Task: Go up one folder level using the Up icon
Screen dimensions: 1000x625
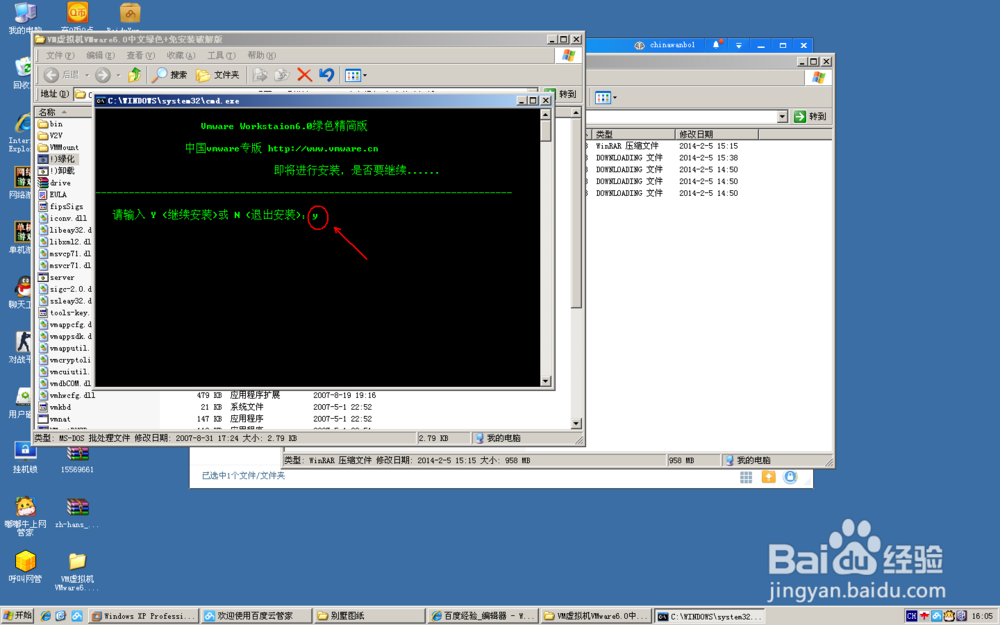Action: tap(135, 75)
